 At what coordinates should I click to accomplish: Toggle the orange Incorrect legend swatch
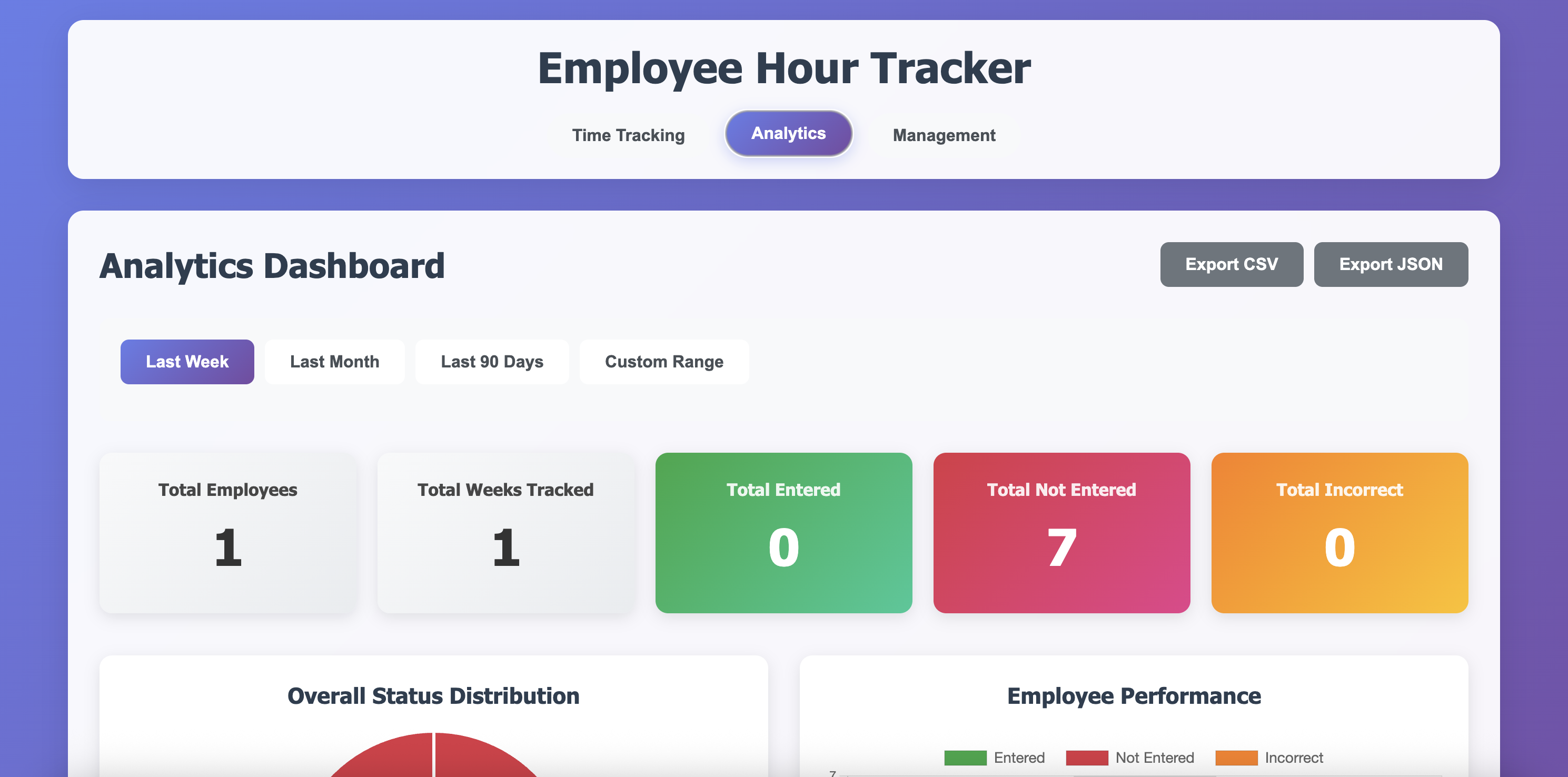point(1236,758)
